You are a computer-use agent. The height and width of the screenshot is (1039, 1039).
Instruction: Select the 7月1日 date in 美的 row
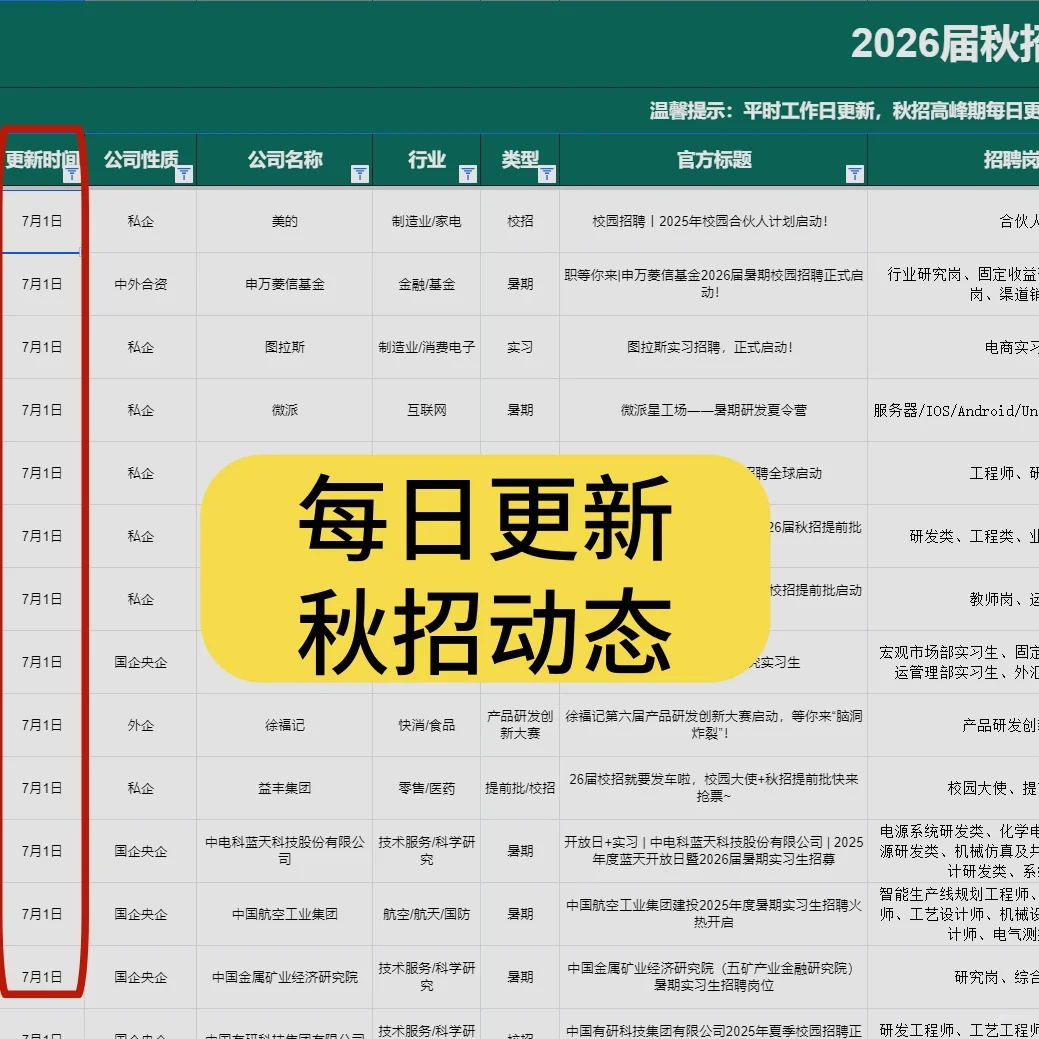click(x=42, y=221)
